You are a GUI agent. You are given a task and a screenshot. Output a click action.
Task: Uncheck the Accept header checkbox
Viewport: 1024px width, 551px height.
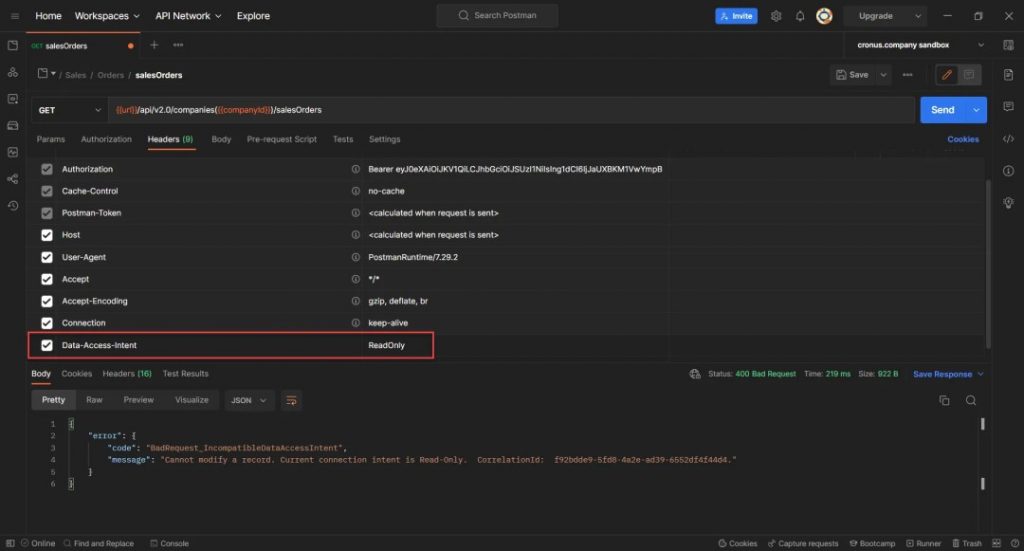coord(46,279)
